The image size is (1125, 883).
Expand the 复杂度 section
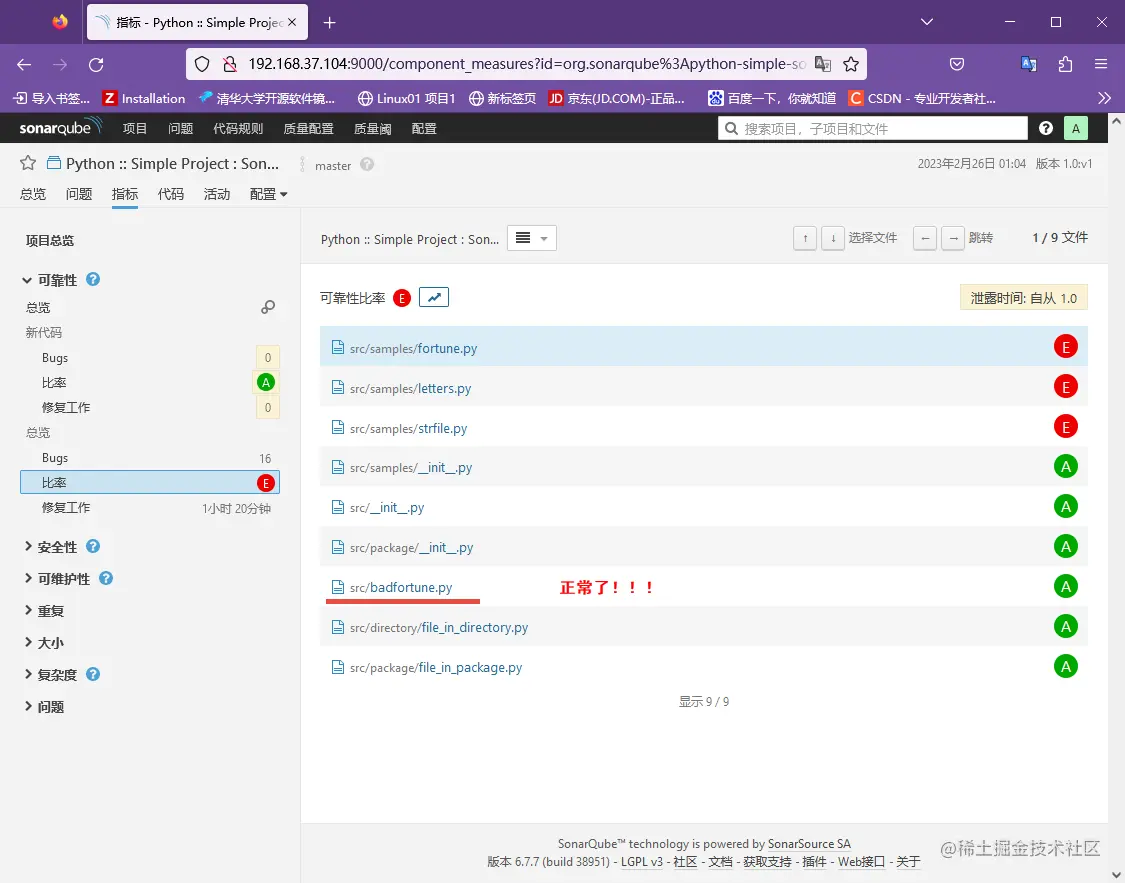click(50, 675)
